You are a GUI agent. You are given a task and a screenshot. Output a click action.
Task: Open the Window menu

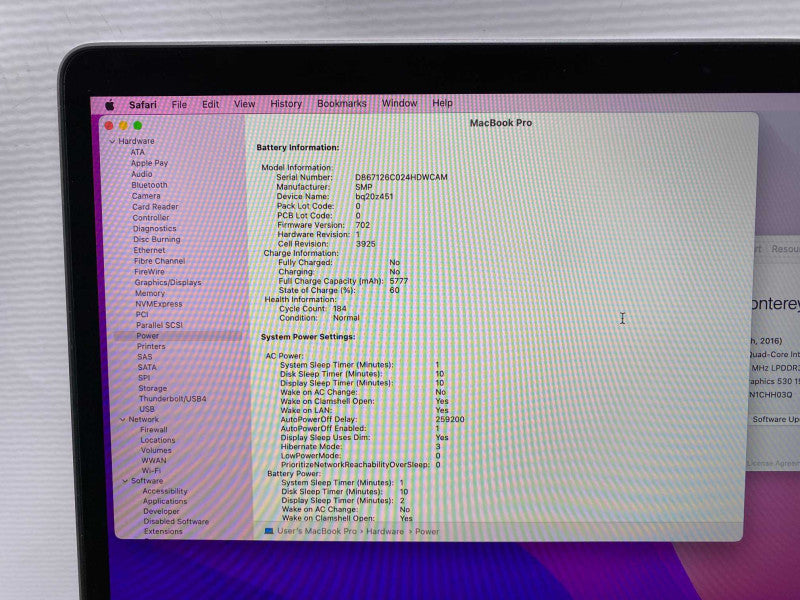pos(399,103)
